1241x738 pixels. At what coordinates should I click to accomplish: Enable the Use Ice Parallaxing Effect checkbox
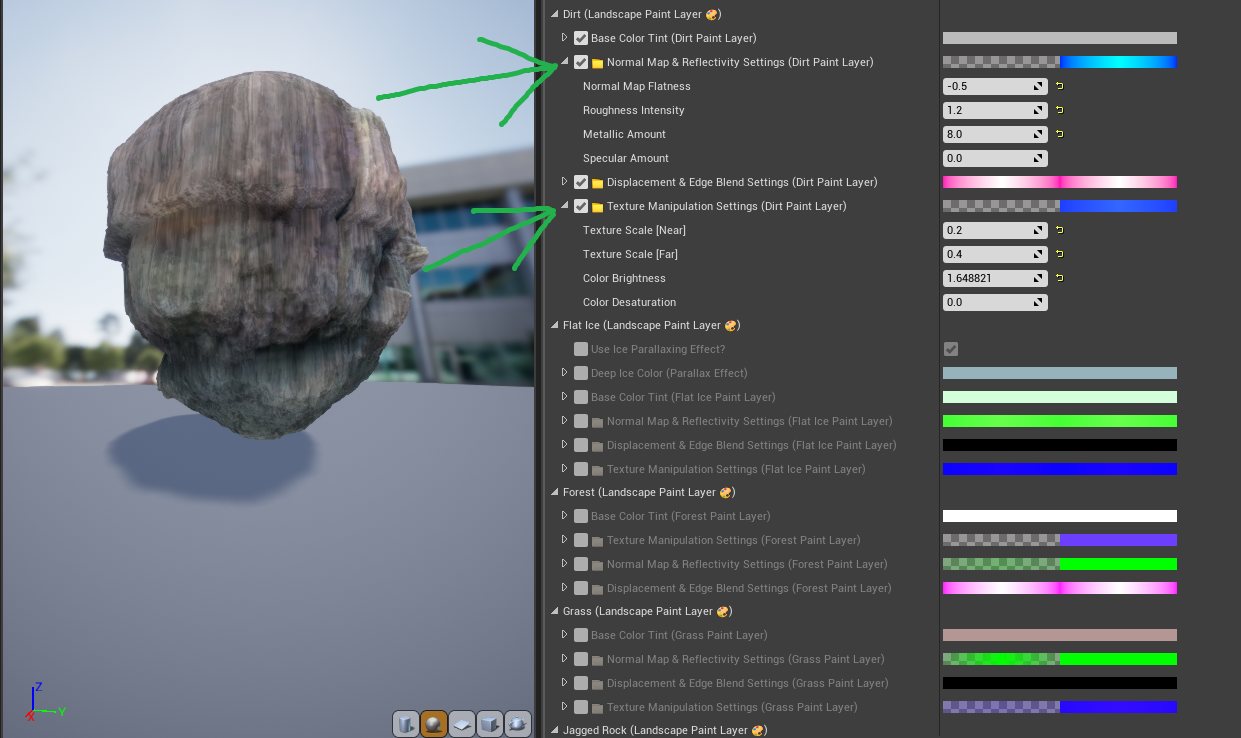(x=581, y=349)
